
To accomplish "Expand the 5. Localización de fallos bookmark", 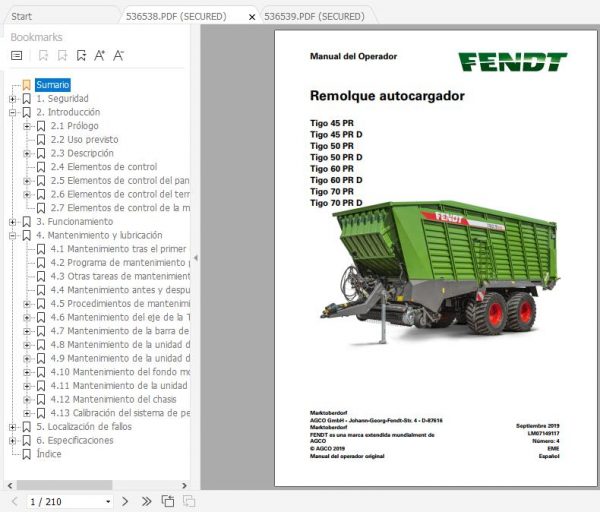I will coord(12,427).
